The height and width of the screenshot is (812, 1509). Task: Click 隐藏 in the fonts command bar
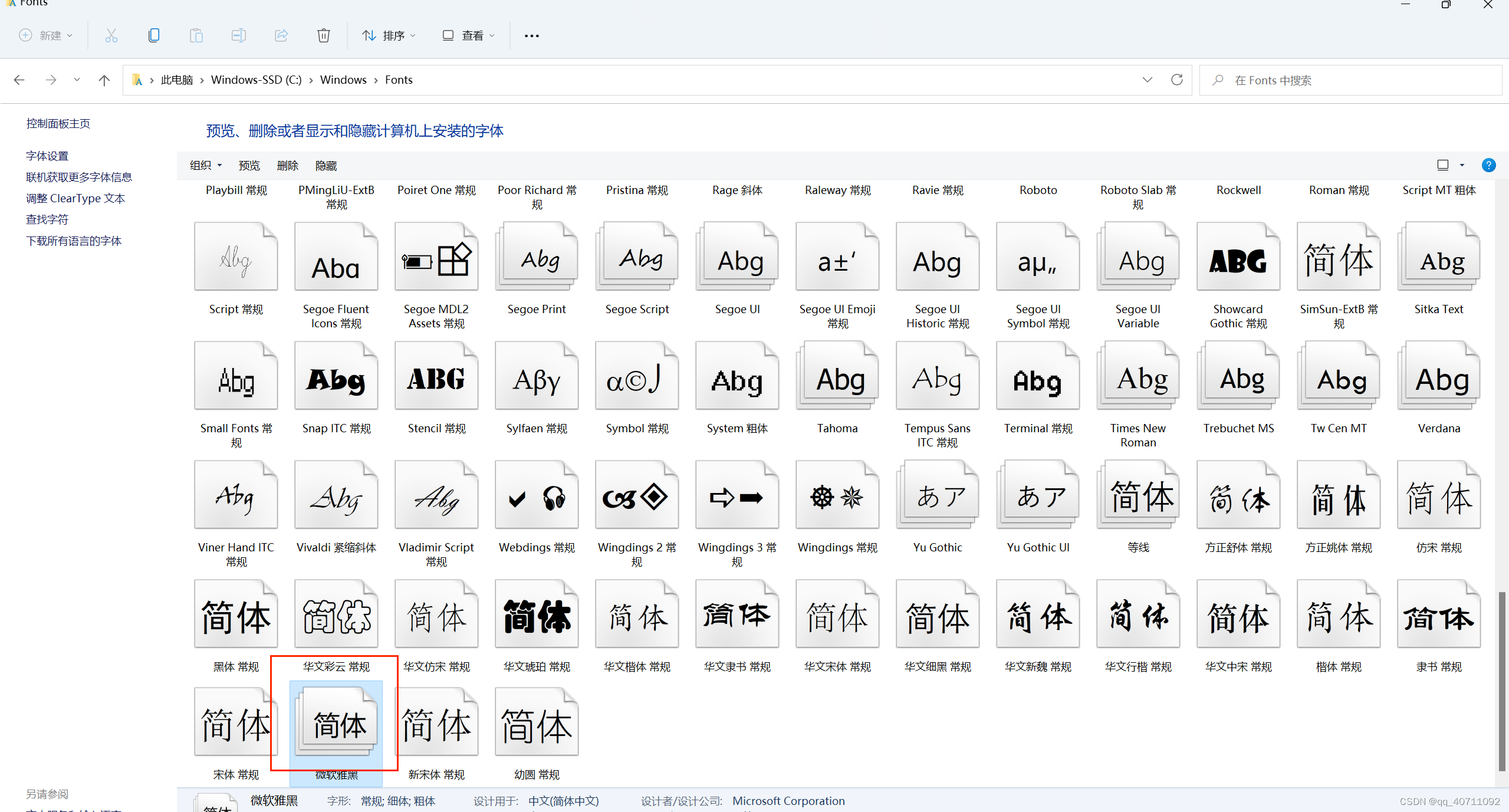[x=326, y=166]
